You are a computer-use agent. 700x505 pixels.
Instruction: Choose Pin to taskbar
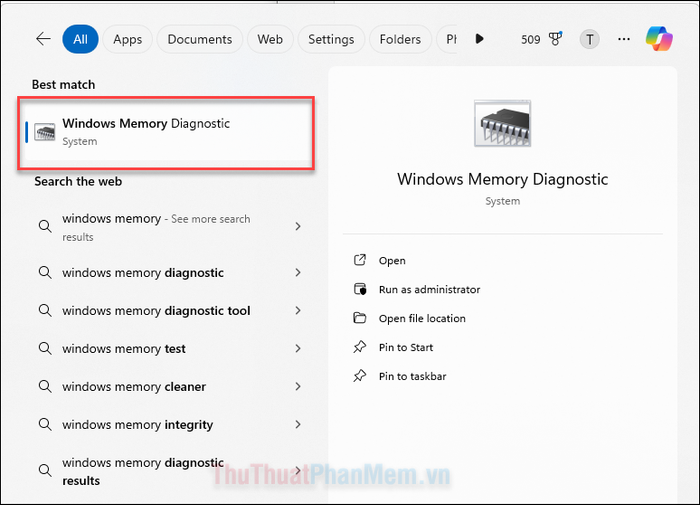pyautogui.click(x=412, y=376)
